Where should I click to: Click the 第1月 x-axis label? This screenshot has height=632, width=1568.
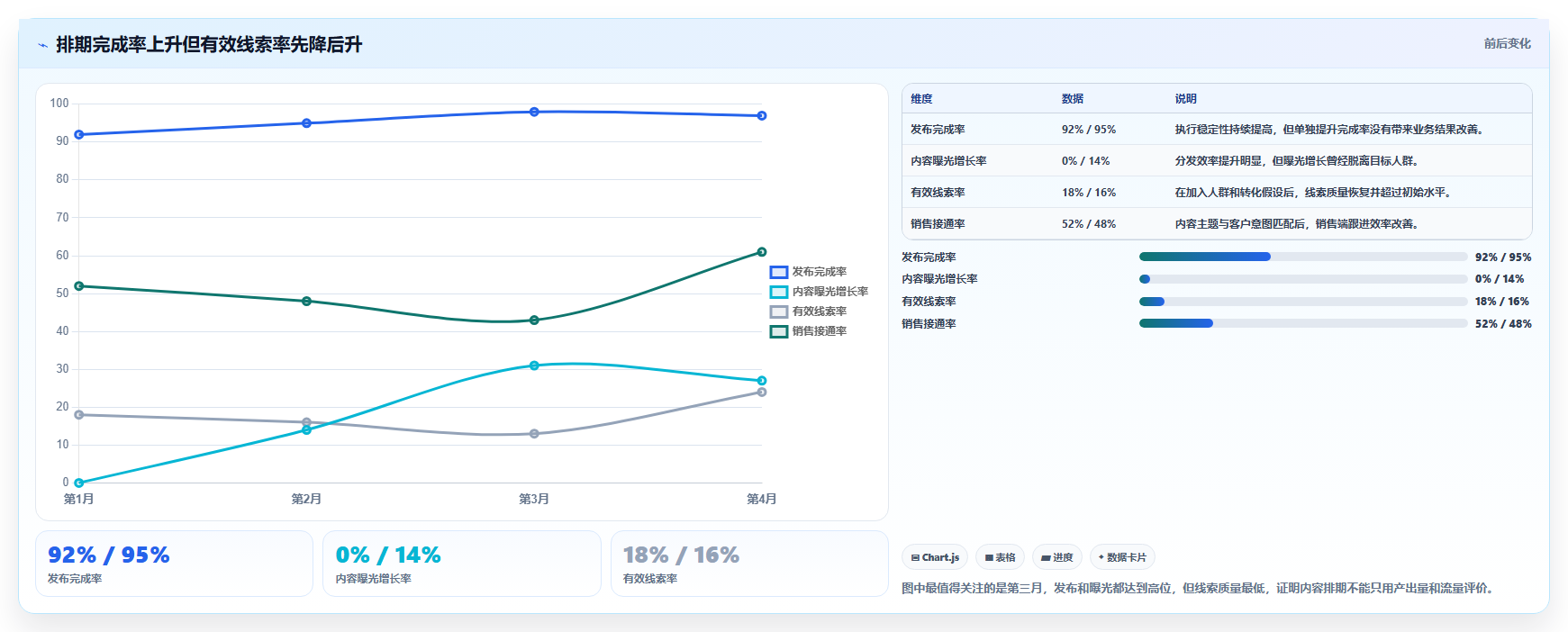click(79, 499)
